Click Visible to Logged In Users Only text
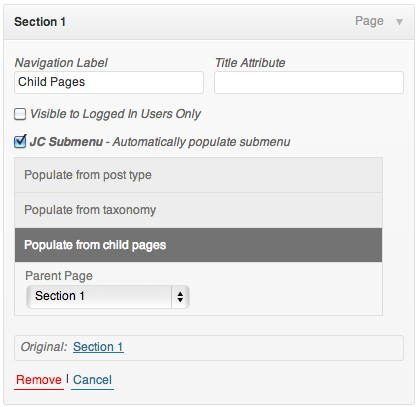Screen dimensions: 417x407 click(x=115, y=114)
